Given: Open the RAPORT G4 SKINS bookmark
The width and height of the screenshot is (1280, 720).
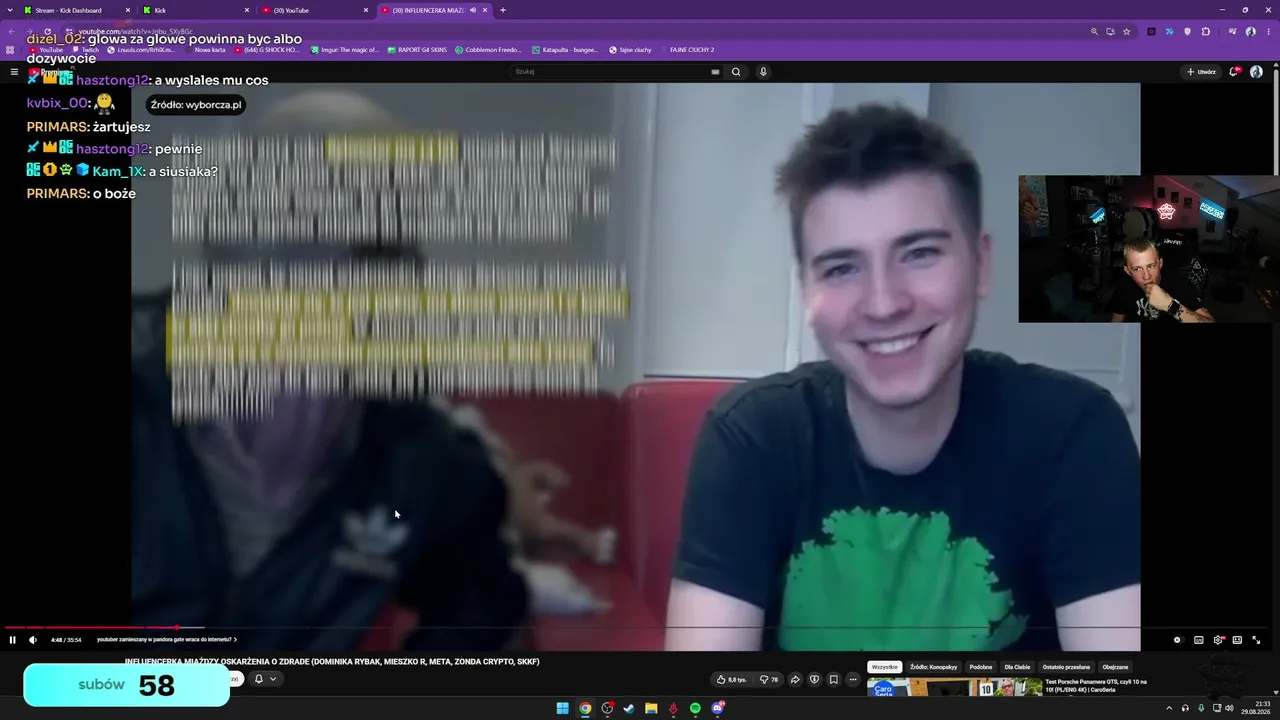Looking at the screenshot, I should 417,50.
